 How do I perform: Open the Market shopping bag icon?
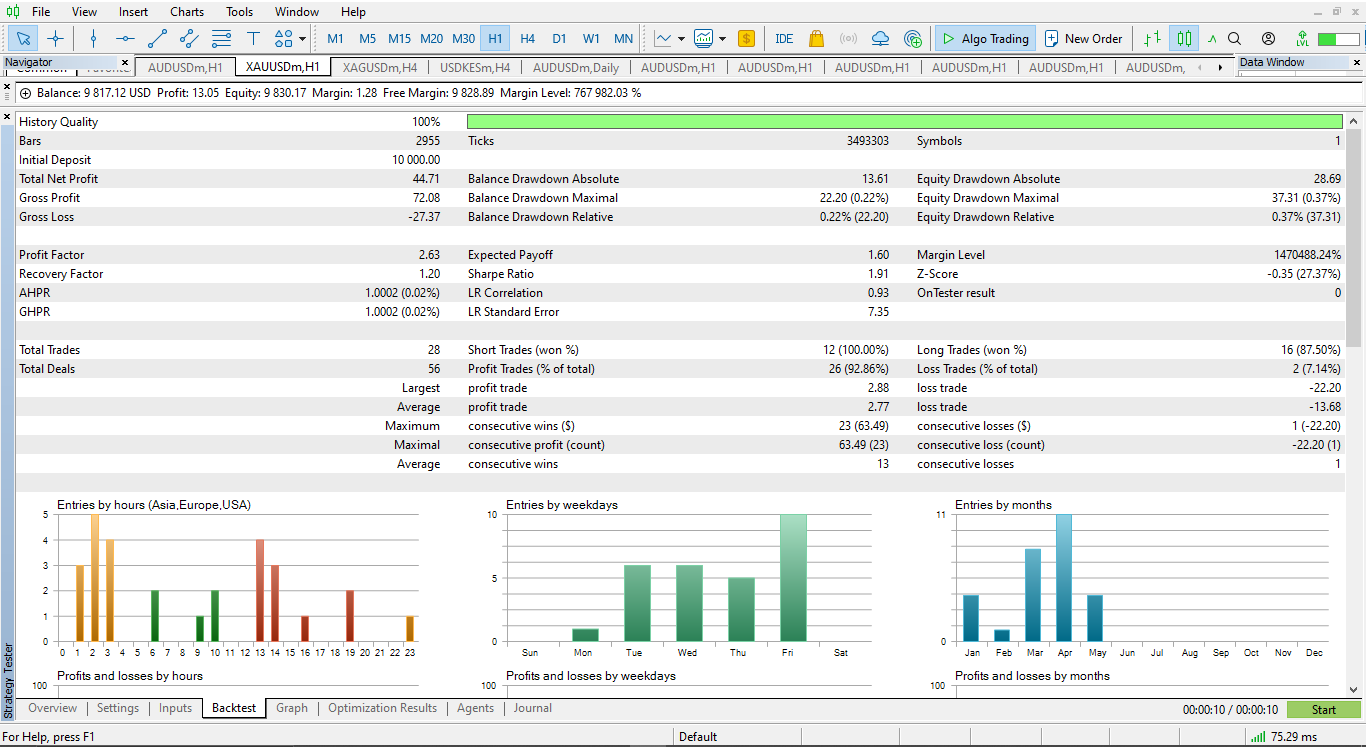point(817,38)
